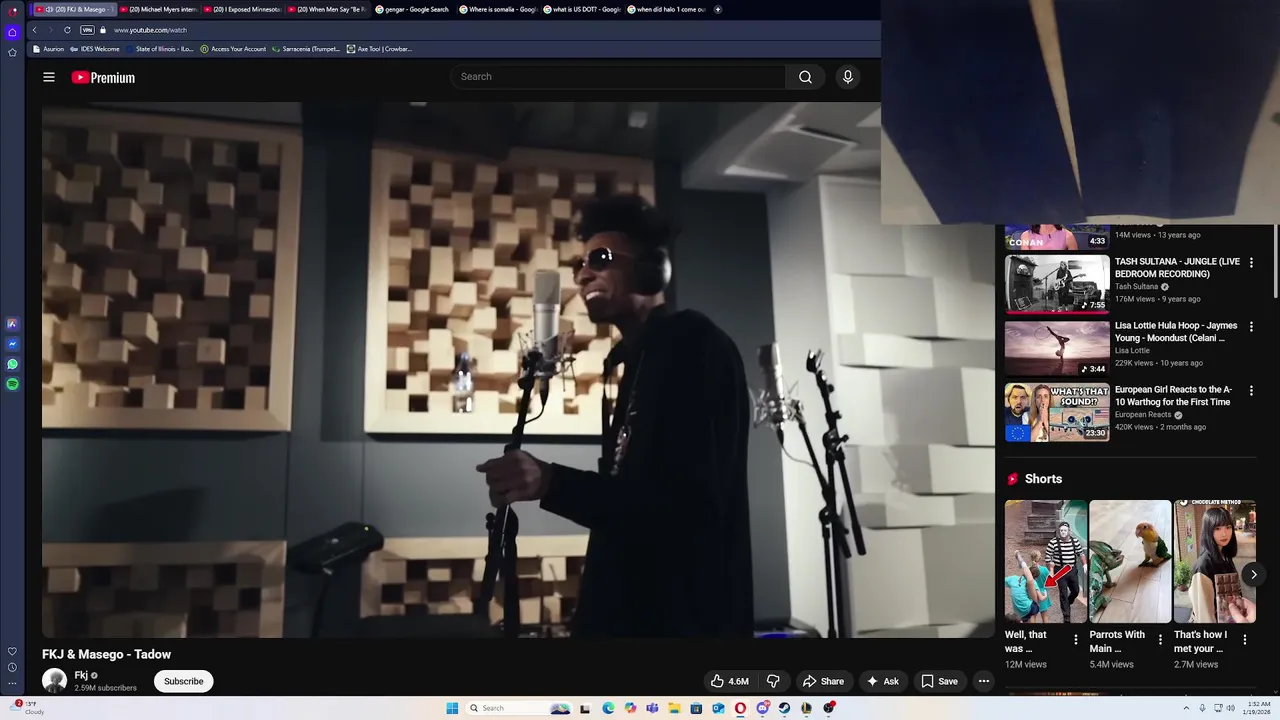Viewport: 1280px width, 720px height.
Task: Click the Windows taskbar search box
Action: (x=519, y=708)
